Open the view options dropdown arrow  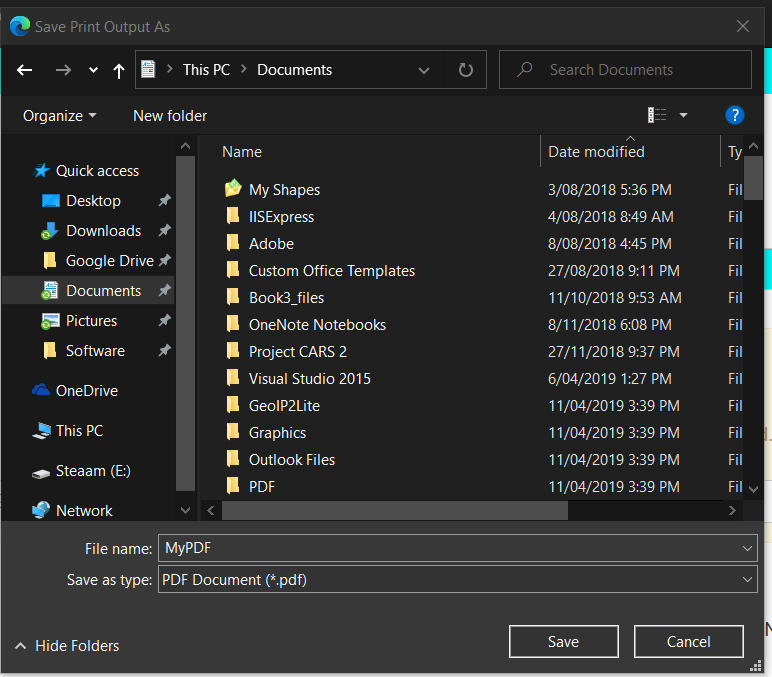coord(683,115)
